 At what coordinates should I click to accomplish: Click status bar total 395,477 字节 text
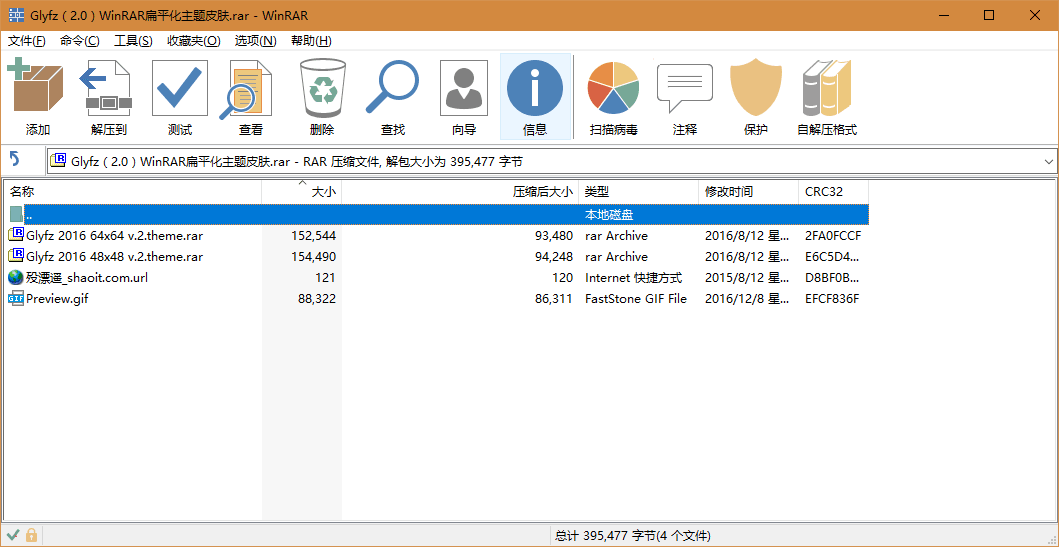point(632,536)
